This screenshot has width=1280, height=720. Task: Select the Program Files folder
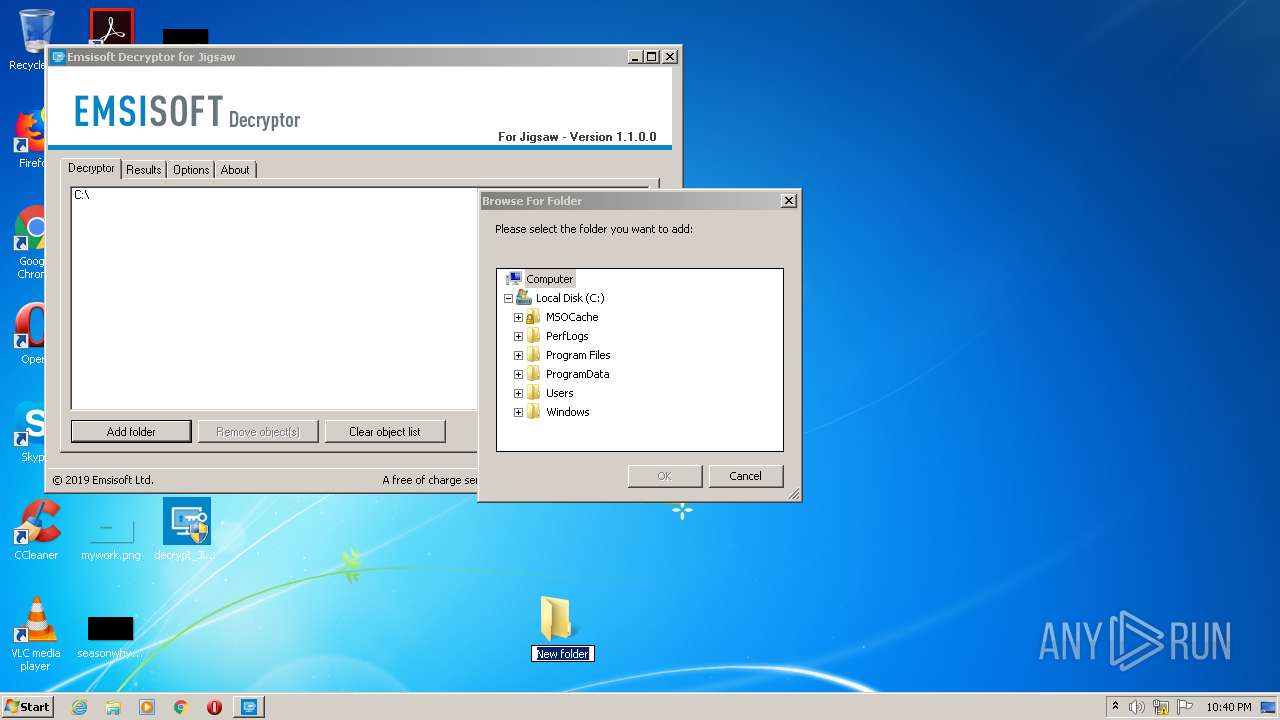click(578, 355)
